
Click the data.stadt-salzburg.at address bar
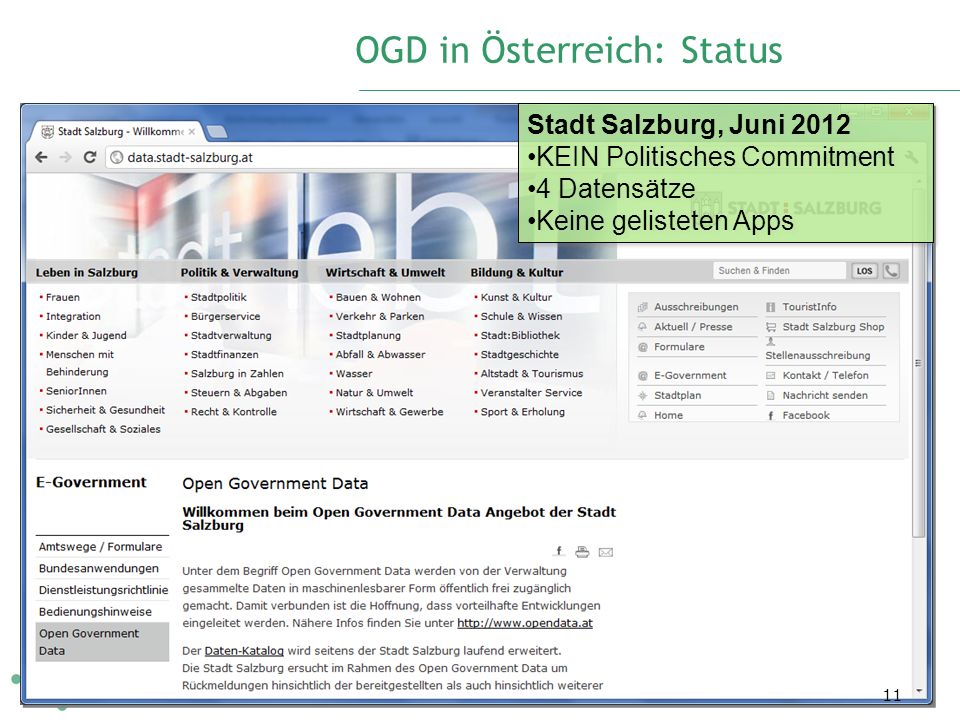(312, 157)
